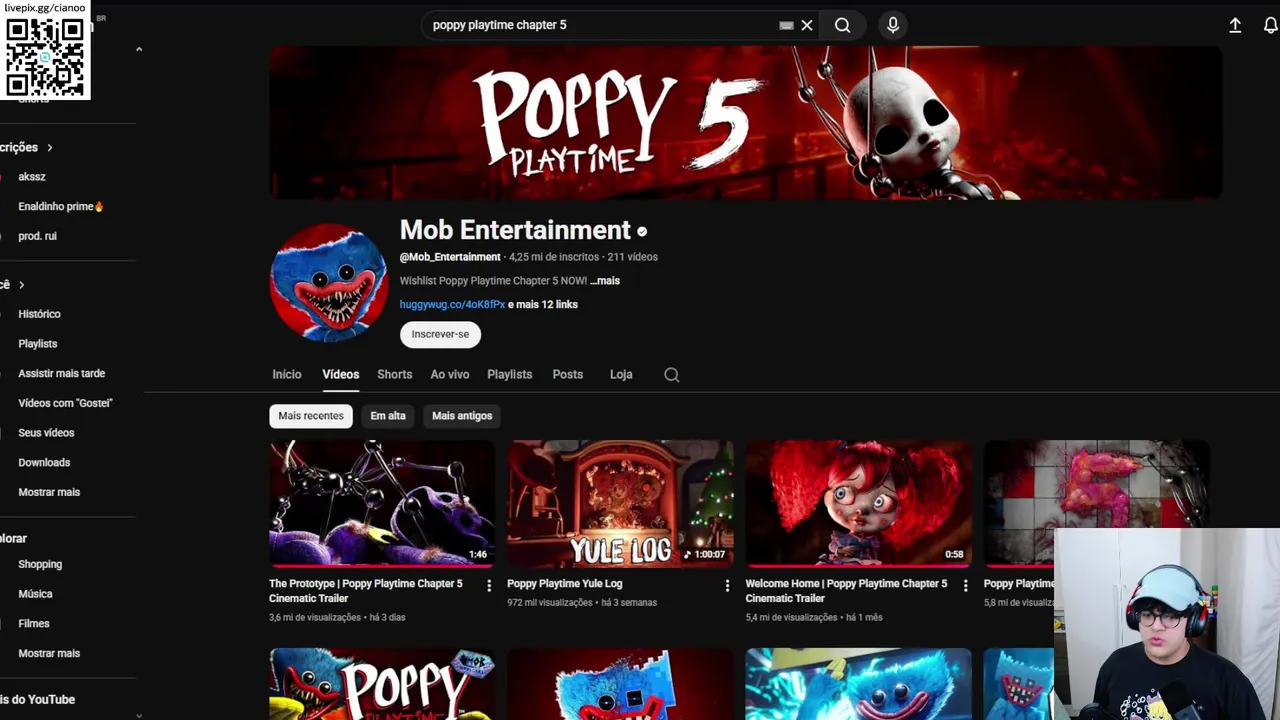Viewport: 1280px width, 720px height.
Task: Switch to the Shorts tab
Action: coord(394,374)
